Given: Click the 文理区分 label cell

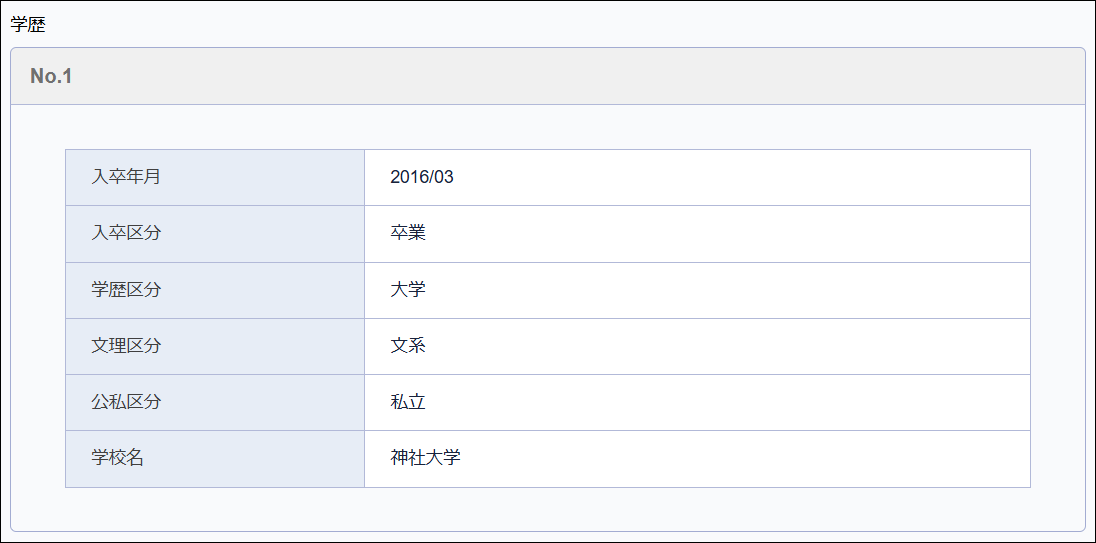Looking at the screenshot, I should point(126,346).
